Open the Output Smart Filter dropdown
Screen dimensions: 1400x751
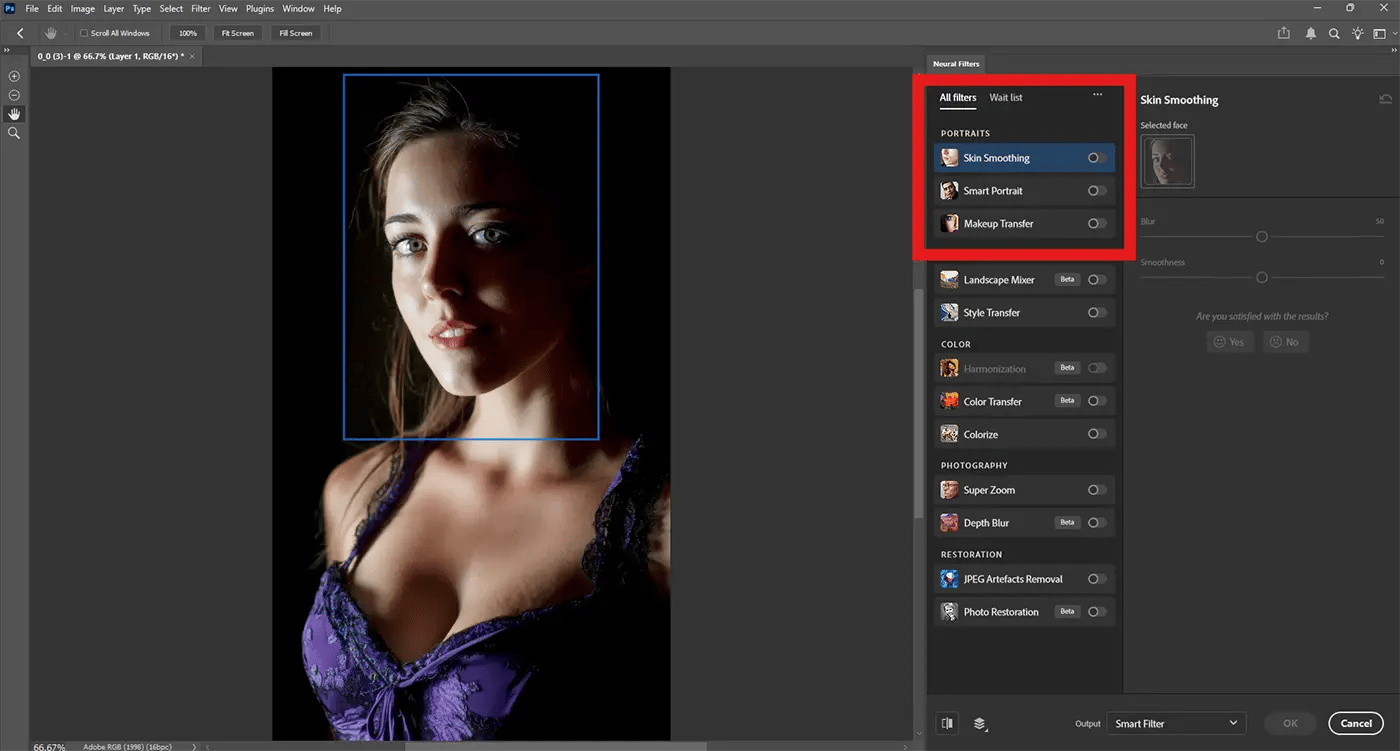click(1176, 723)
